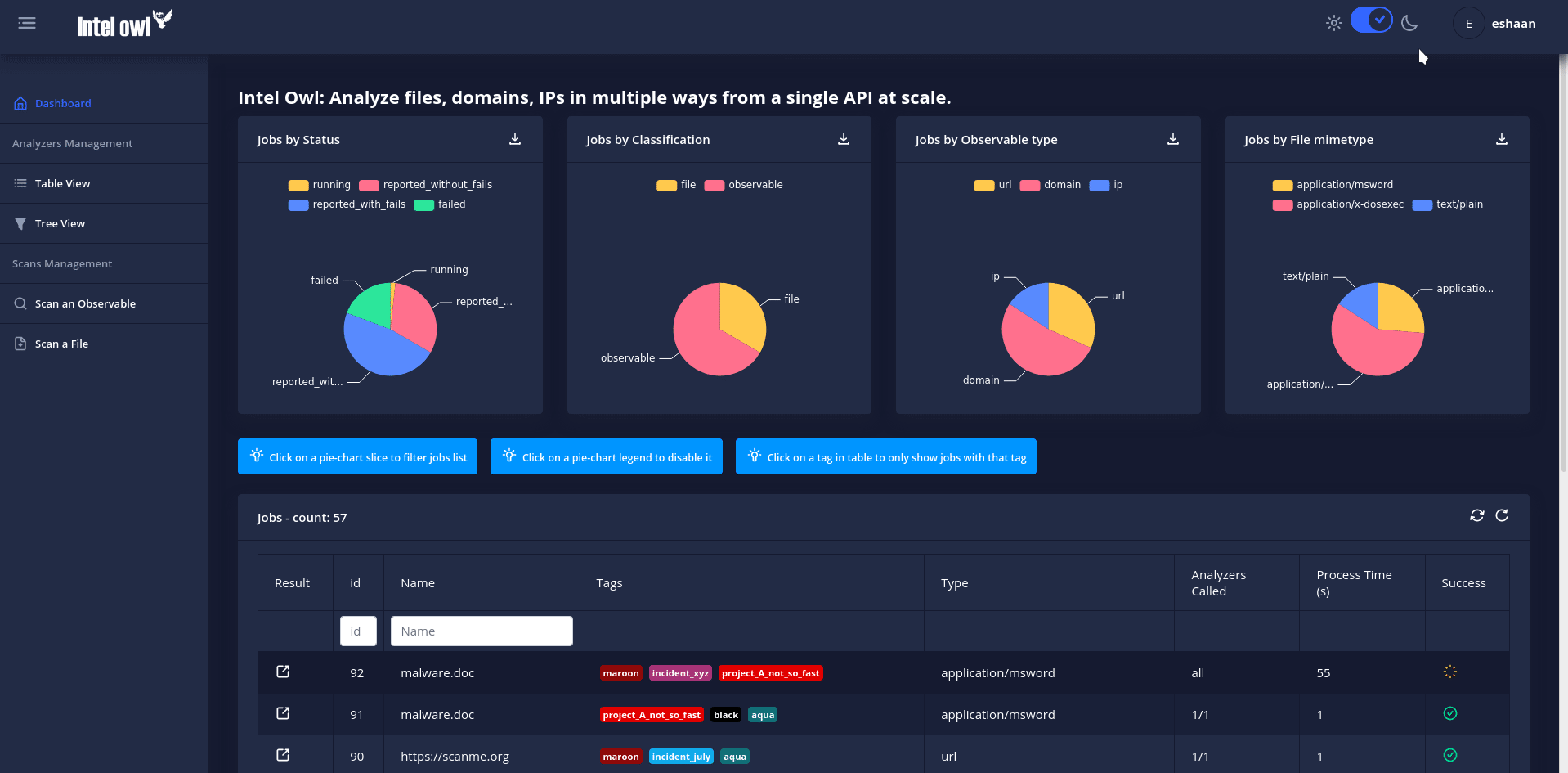This screenshot has height=773, width=1568.
Task: Download the Jobs by Observable type chart
Action: 1173,139
